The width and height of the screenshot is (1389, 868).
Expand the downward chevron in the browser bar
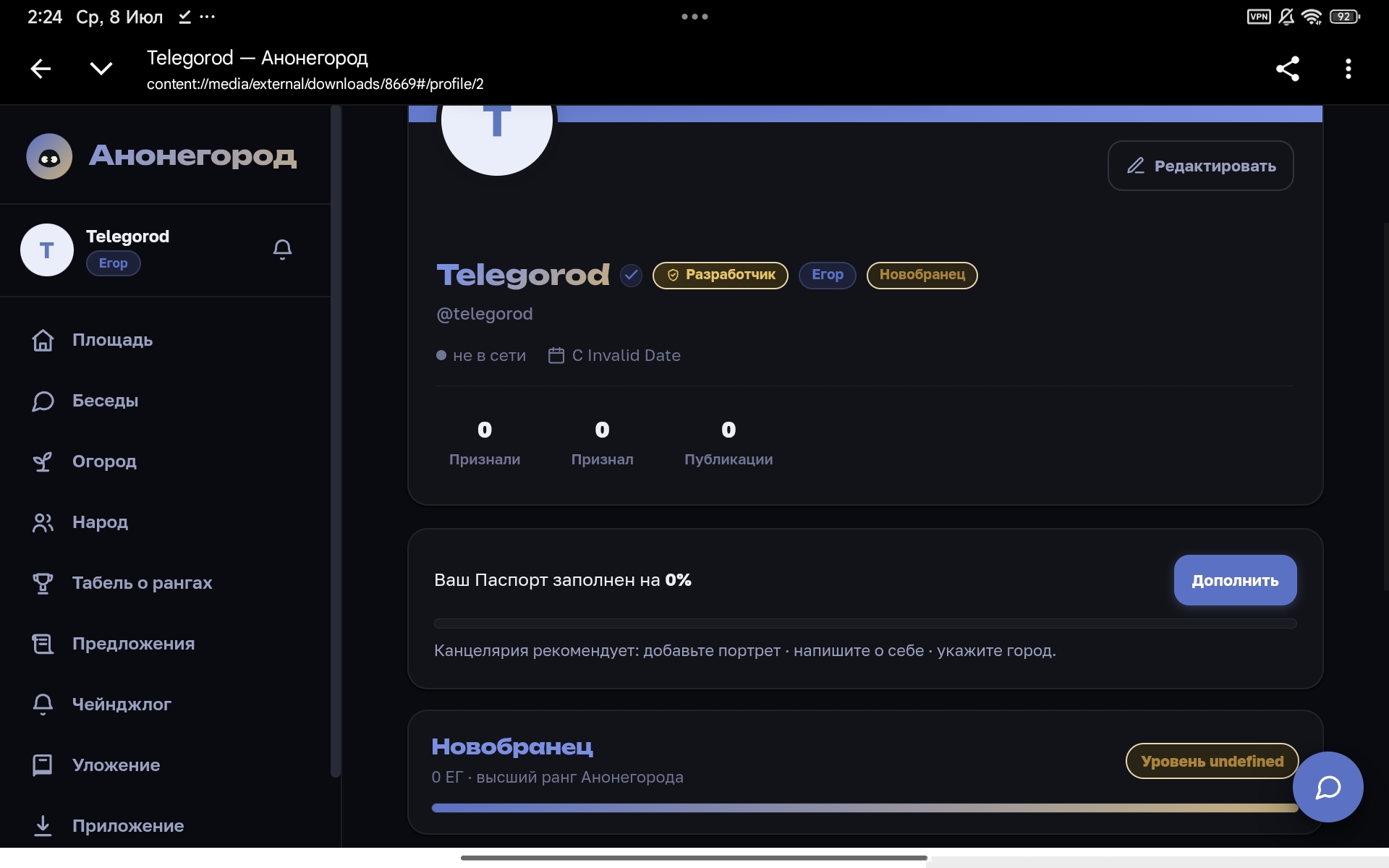point(101,69)
